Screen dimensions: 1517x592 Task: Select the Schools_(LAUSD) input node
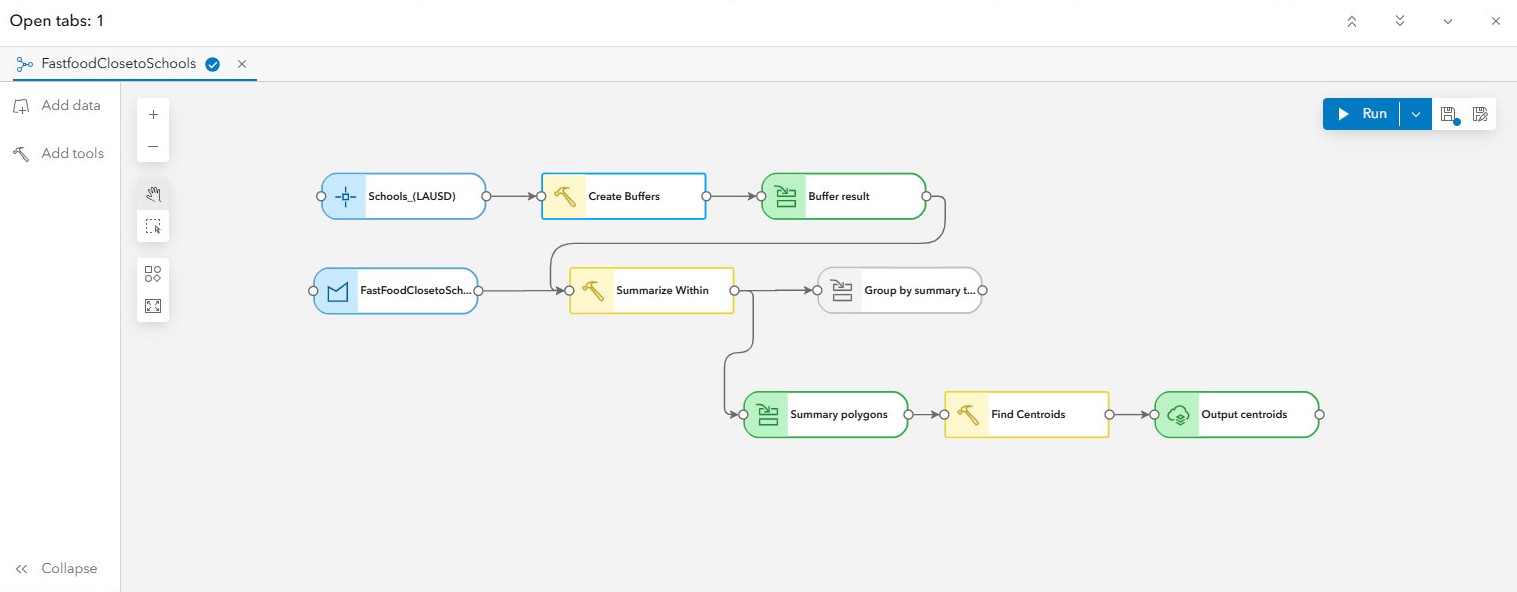coord(402,196)
